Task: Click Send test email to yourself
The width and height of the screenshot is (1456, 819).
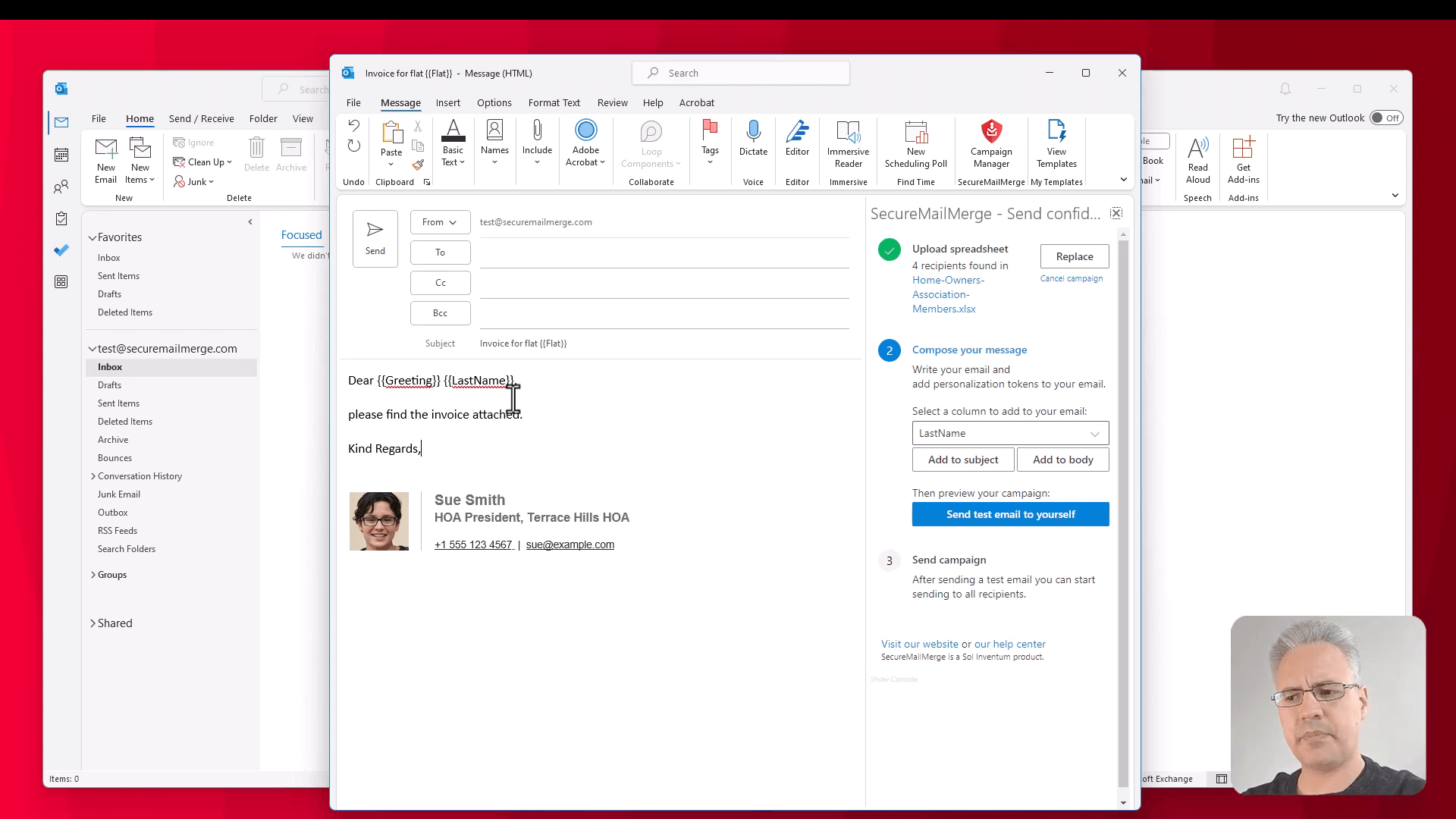Action: coord(1010,514)
